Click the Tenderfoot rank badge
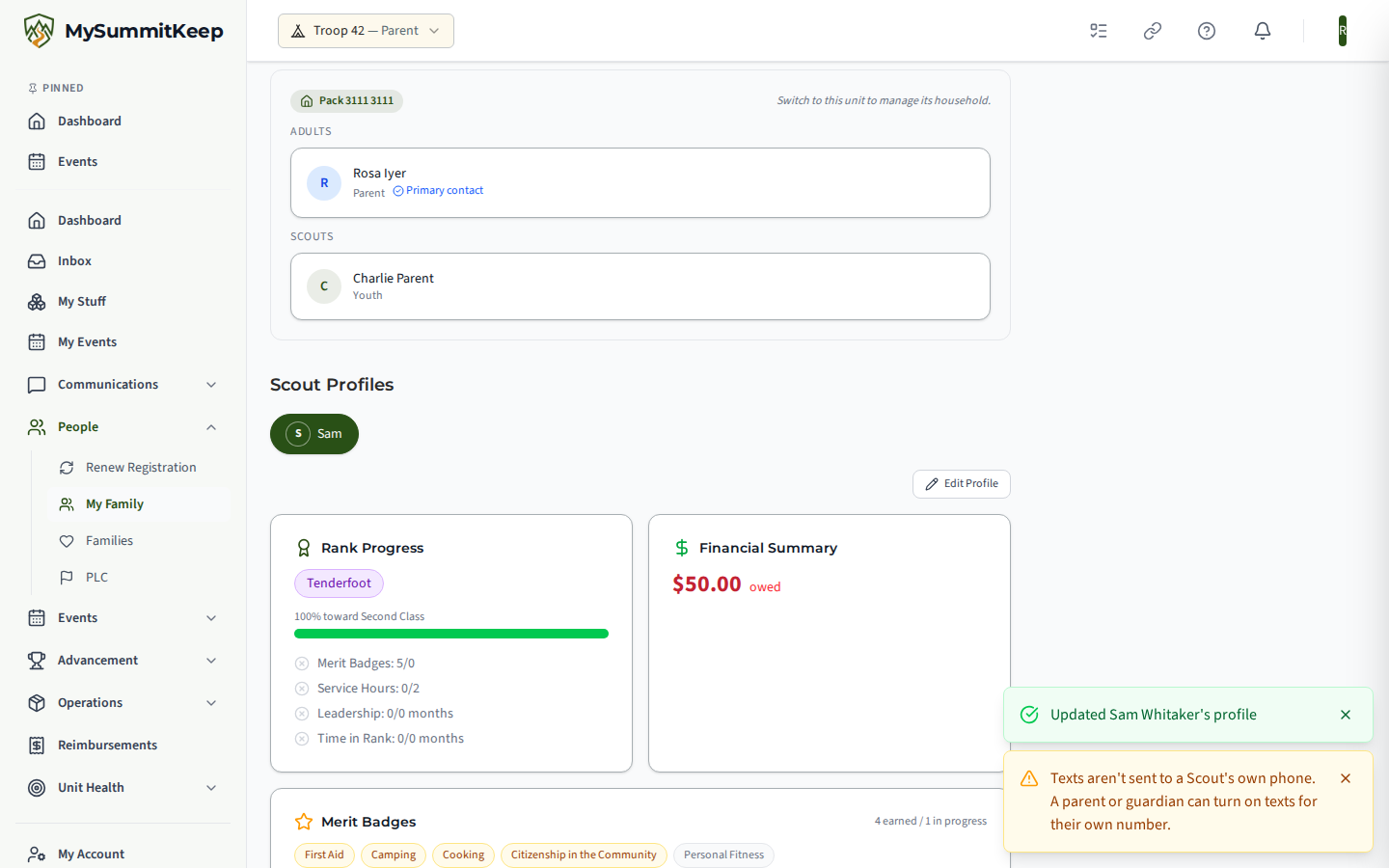This screenshot has width=1389, height=868. click(339, 583)
